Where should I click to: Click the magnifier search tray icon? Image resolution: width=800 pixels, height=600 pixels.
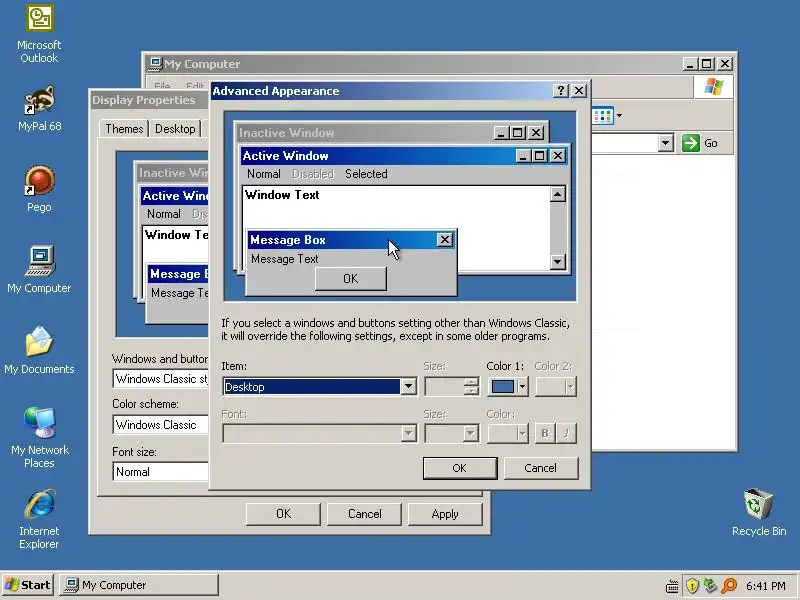click(729, 585)
